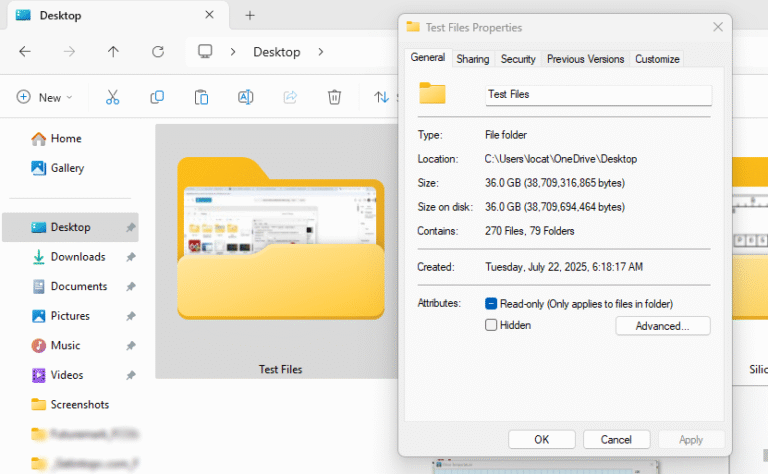The image size is (768, 474).
Task: Go up one folder level arrow
Action: 113,51
